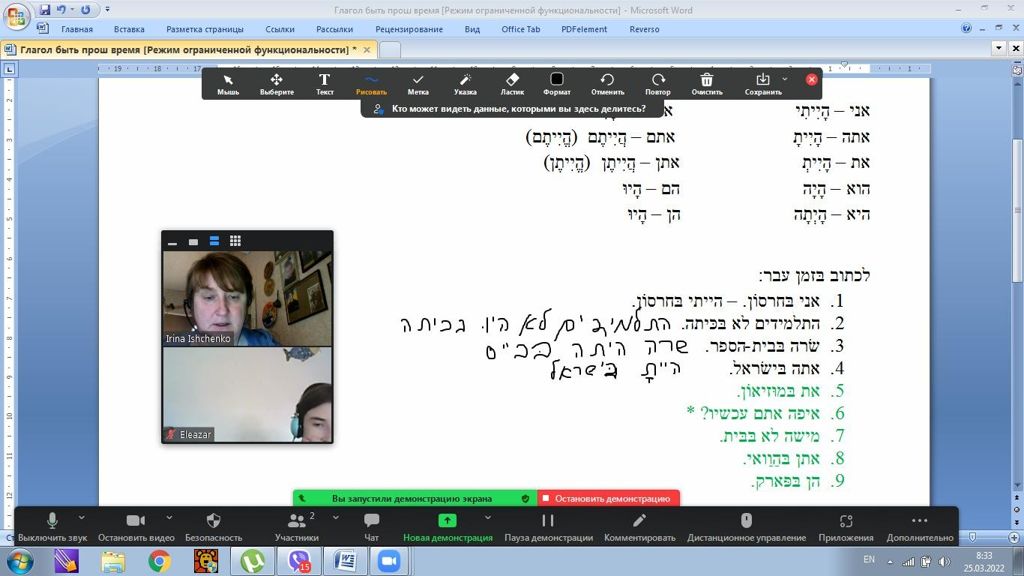Activate the Draw (Рисовать) tool
The image size is (1024, 576).
point(371,83)
